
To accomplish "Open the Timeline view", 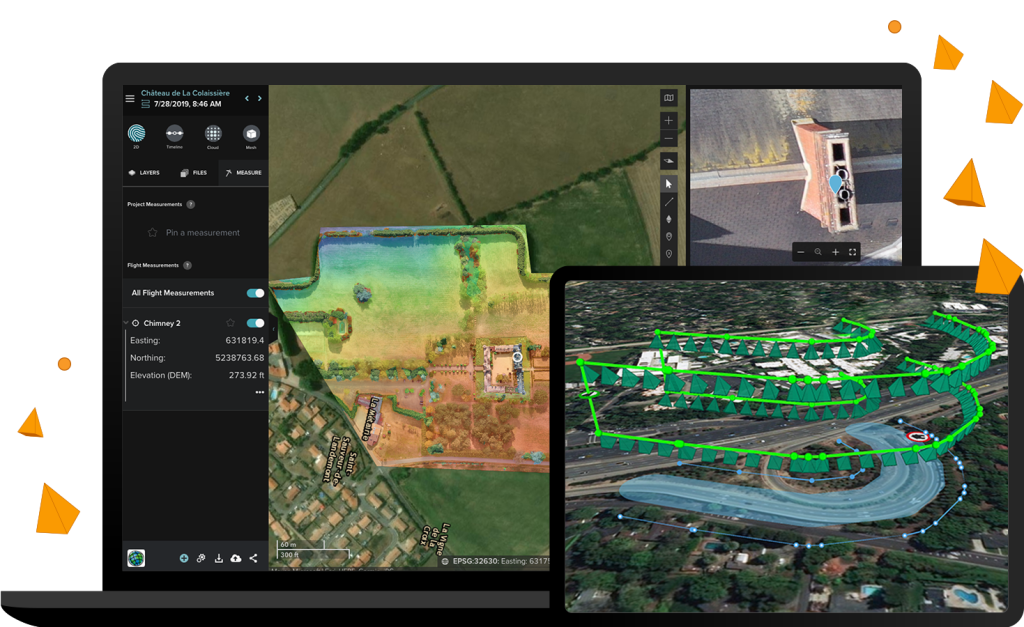I will 175,134.
